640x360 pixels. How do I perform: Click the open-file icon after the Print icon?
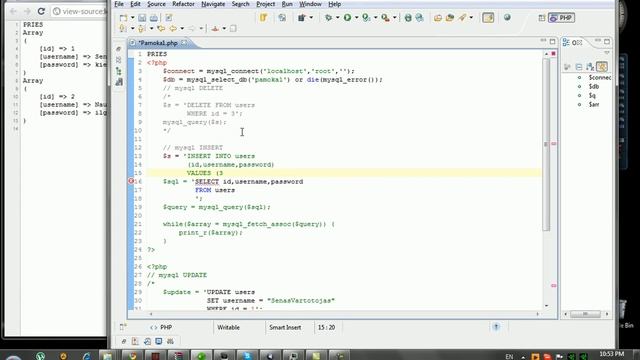169,18
